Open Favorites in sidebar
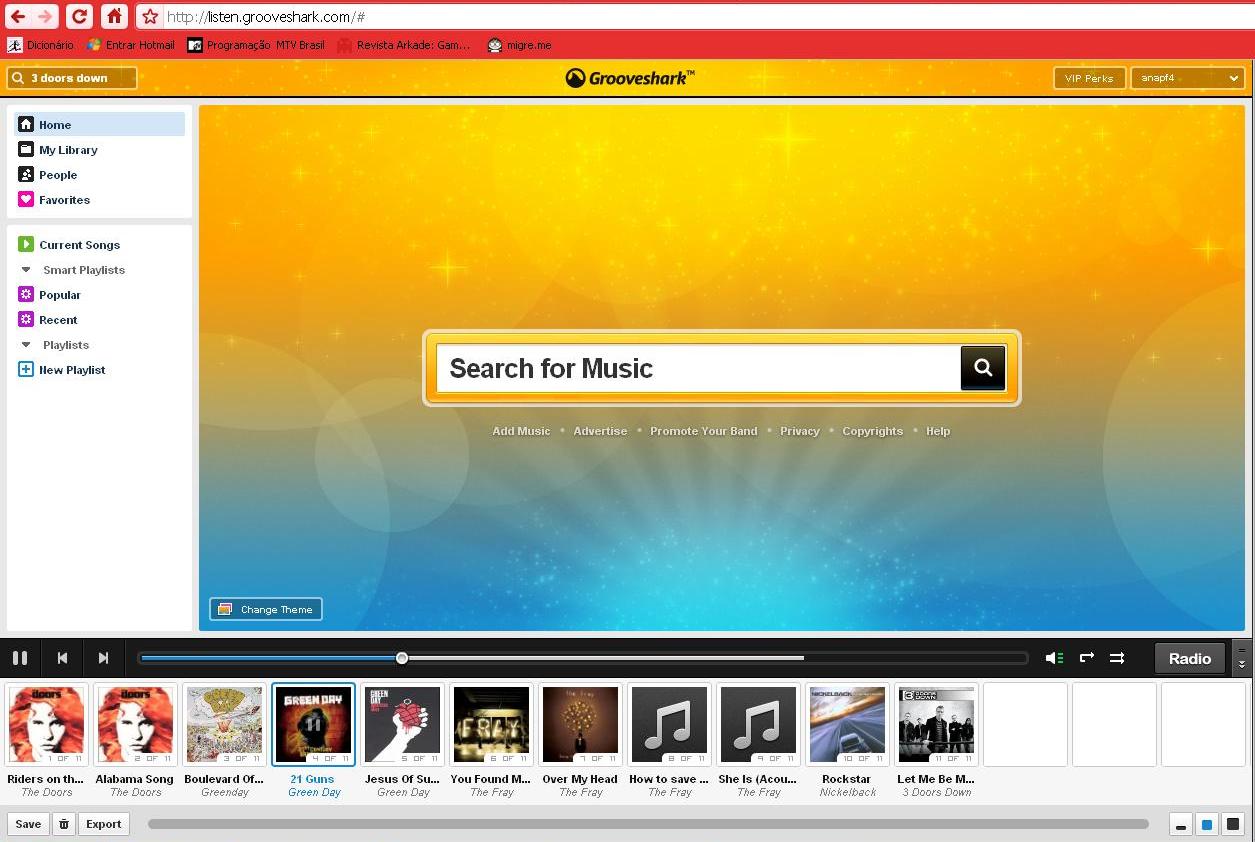This screenshot has height=842, width=1255. [99, 200]
